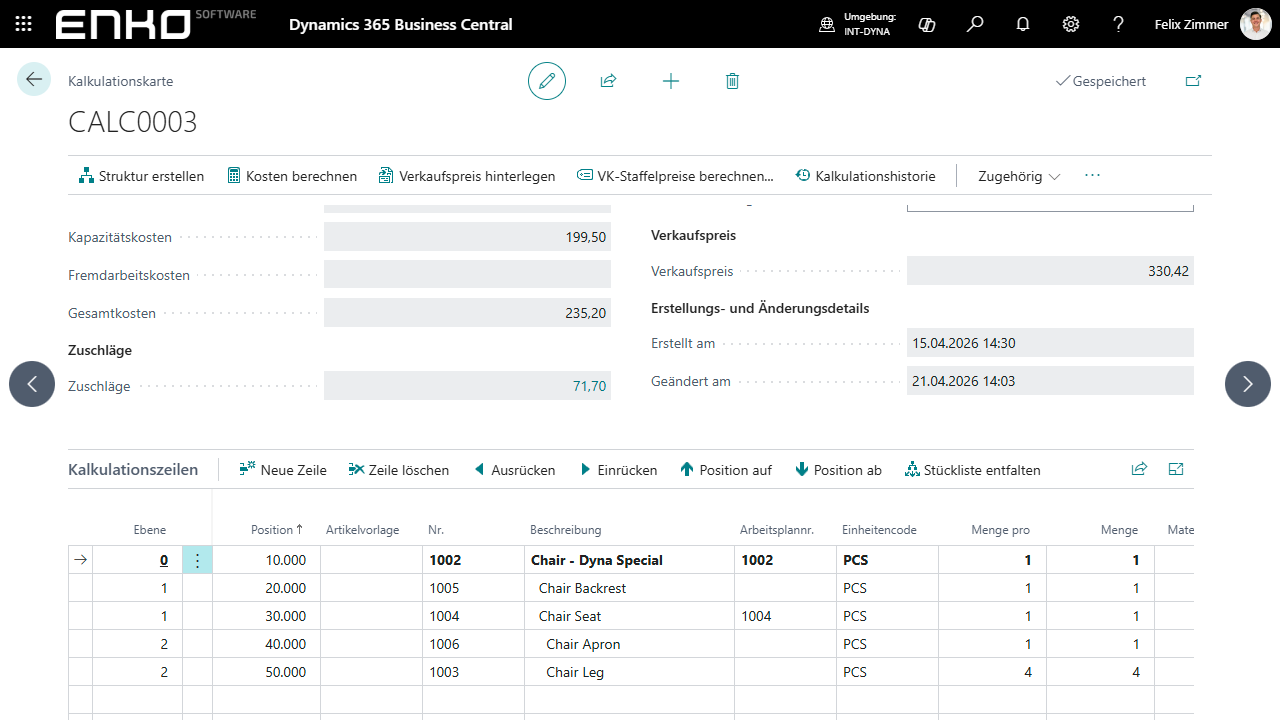The width and height of the screenshot is (1280, 720).
Task: Click Neue Zeile button
Action: [283, 470]
